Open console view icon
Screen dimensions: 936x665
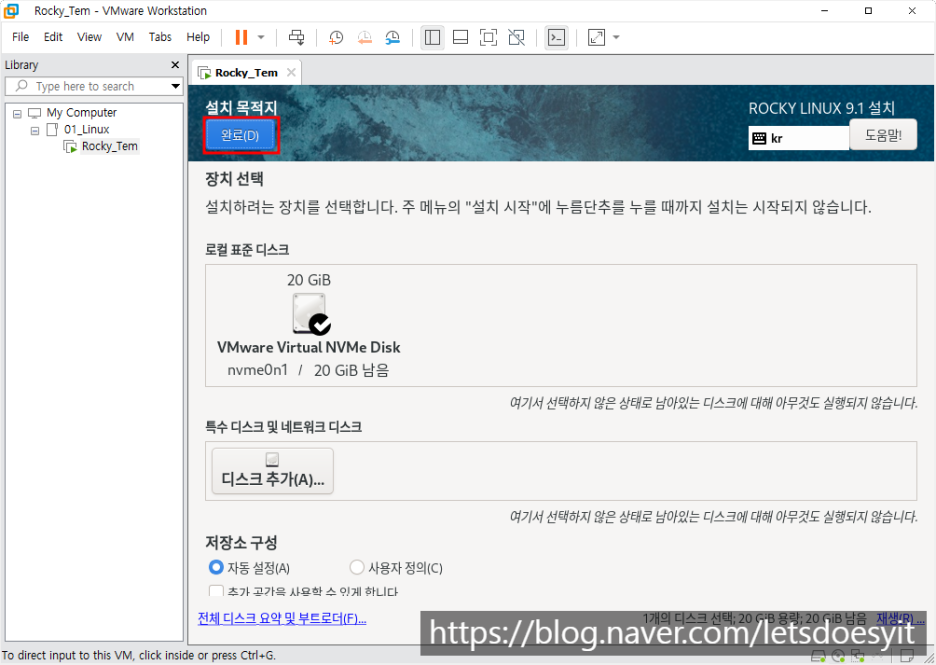click(x=556, y=38)
